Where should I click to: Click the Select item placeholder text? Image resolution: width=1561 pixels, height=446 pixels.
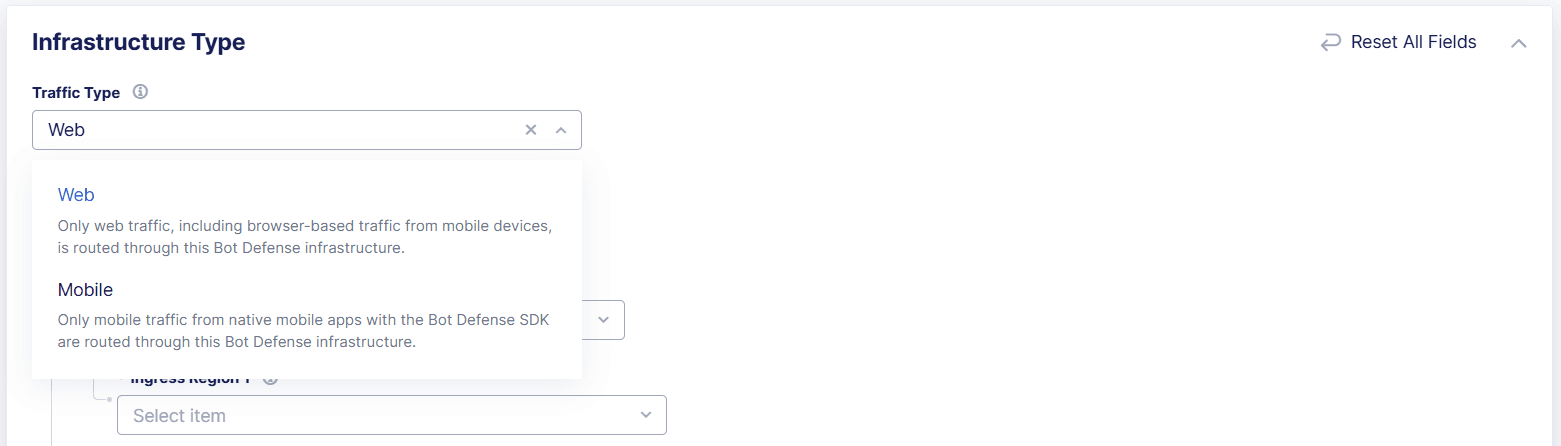(x=179, y=415)
